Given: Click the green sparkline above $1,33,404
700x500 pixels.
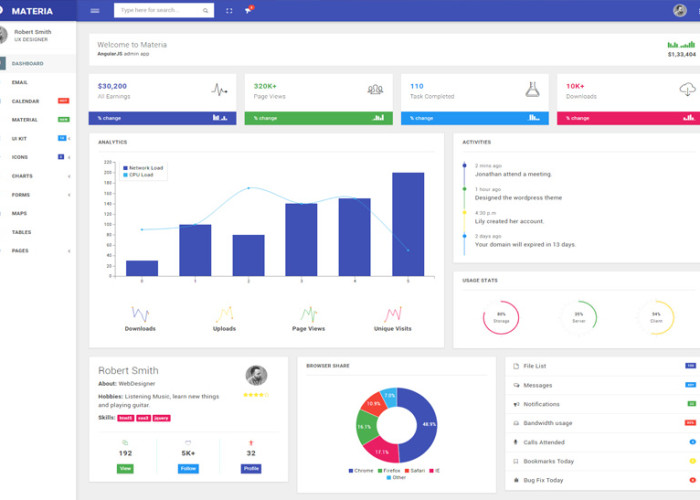Looking at the screenshot, I should pos(681,45).
